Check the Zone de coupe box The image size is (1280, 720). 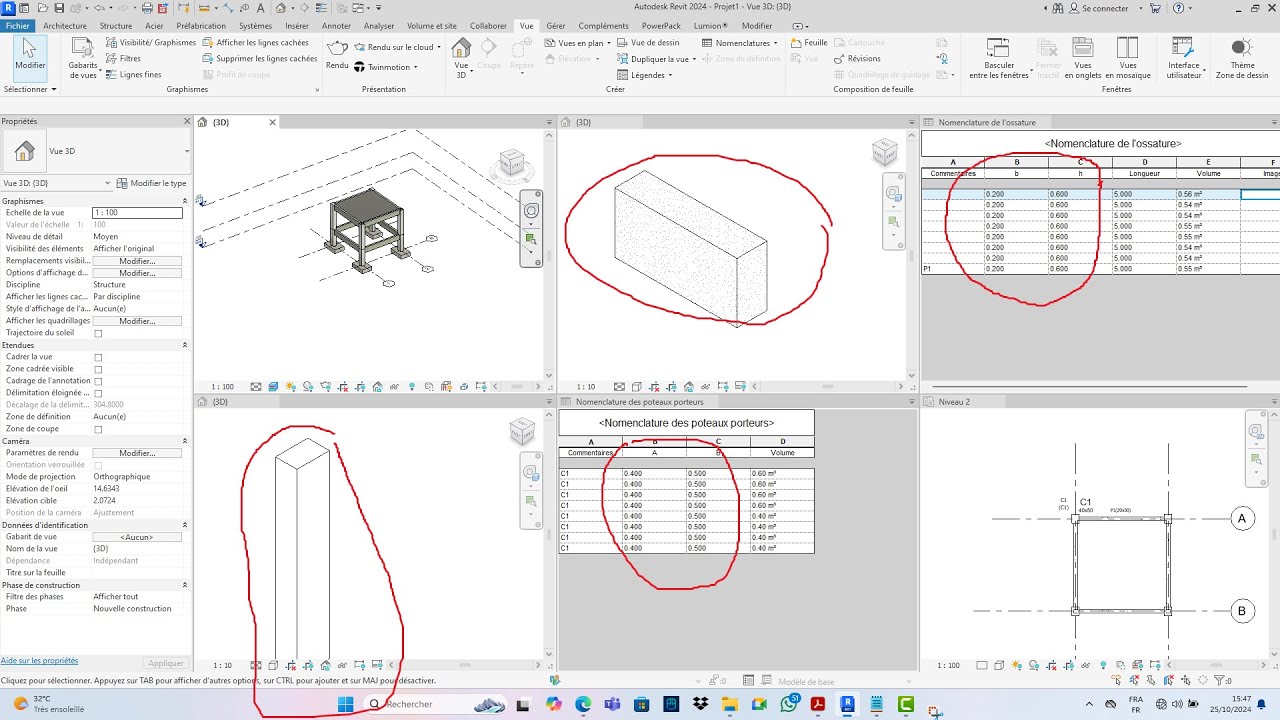(98, 429)
